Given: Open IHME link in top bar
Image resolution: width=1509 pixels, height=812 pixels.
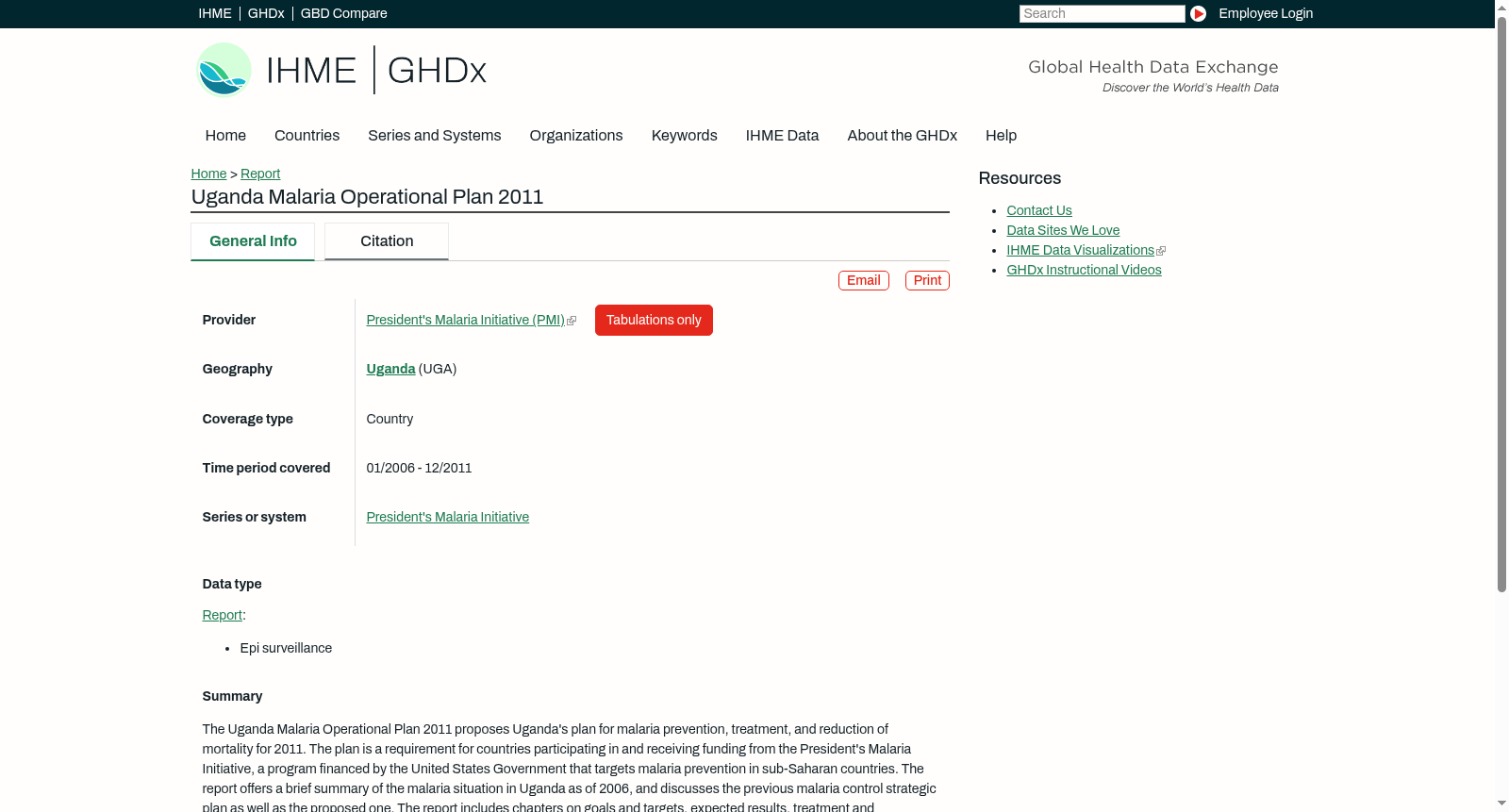Looking at the screenshot, I should coord(215,13).
